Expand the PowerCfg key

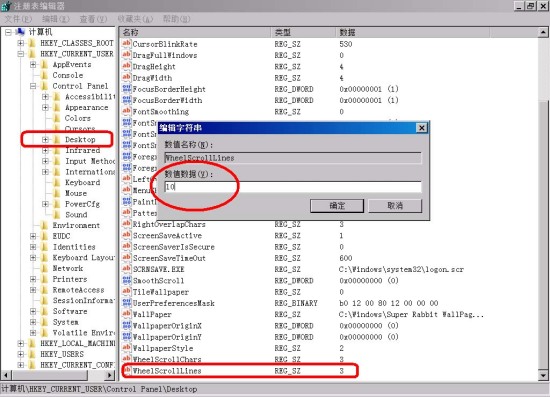pos(45,204)
